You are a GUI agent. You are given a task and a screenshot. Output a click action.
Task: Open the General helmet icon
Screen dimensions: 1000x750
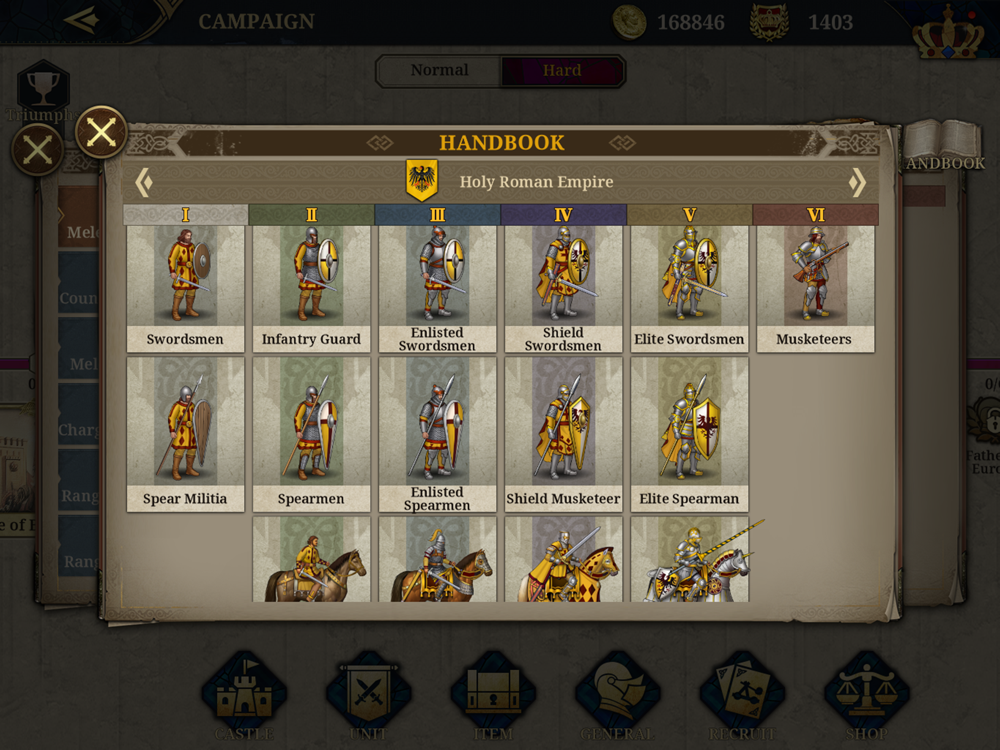[617, 695]
